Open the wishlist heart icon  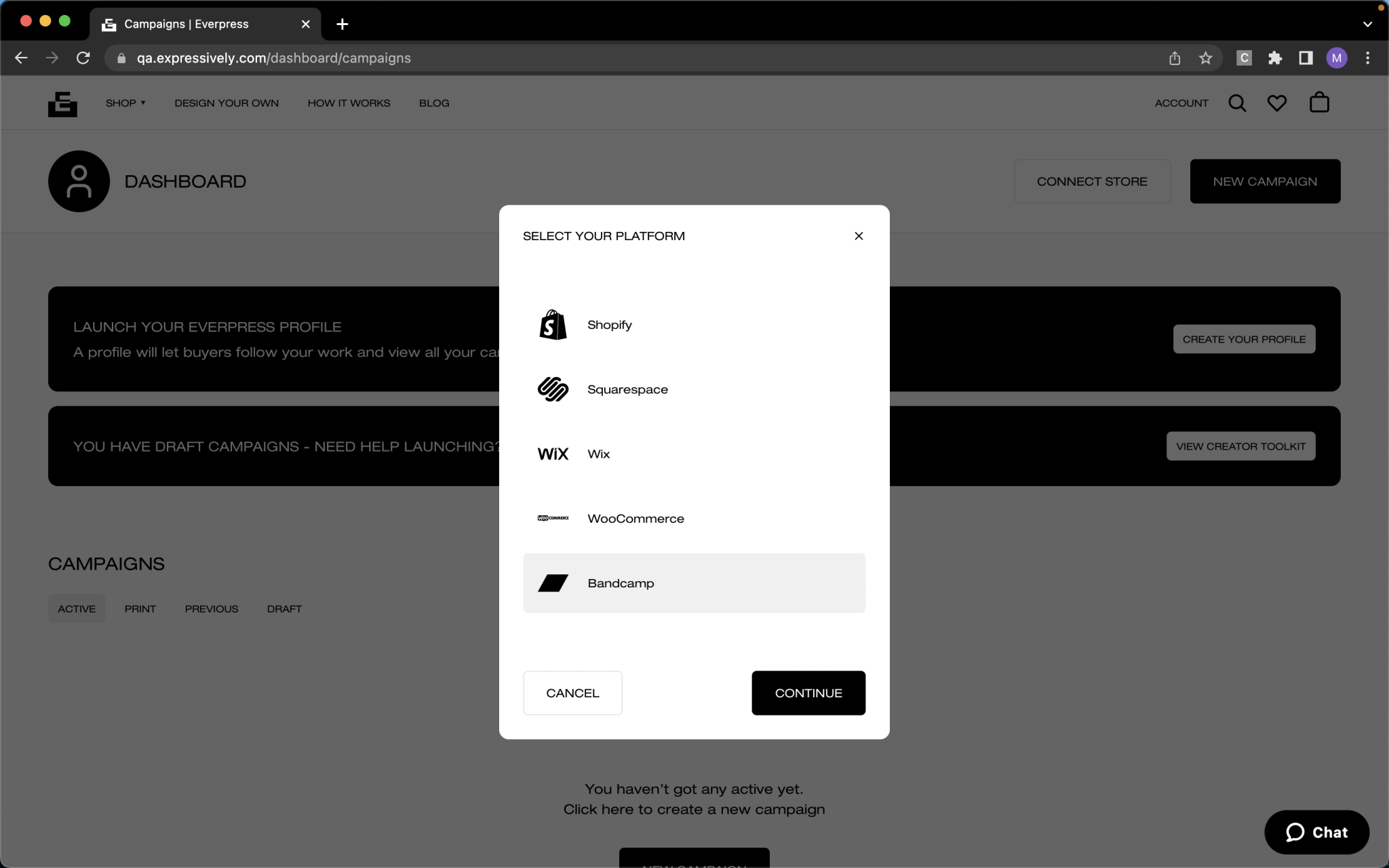coord(1277,102)
